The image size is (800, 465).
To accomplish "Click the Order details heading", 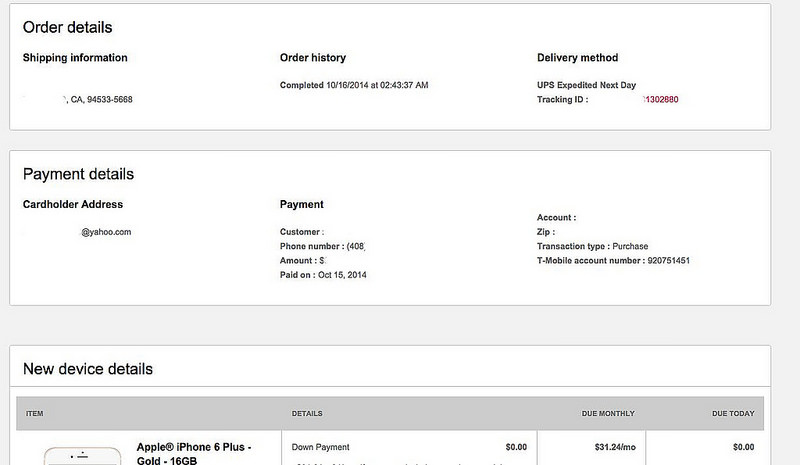I will pos(67,27).
